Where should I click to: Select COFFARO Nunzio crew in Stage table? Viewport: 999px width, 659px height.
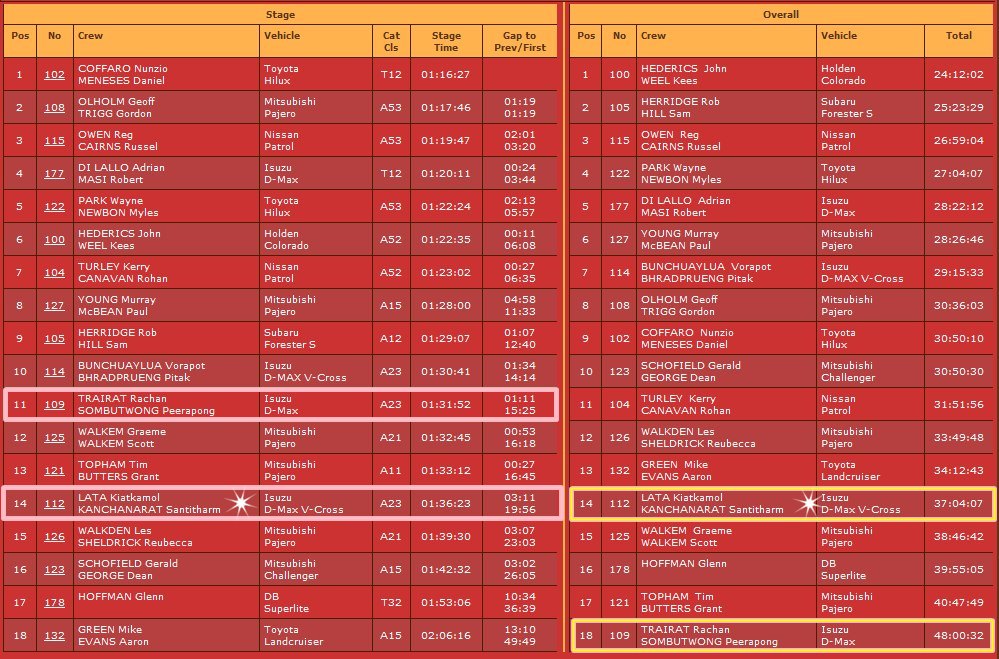[x=122, y=75]
